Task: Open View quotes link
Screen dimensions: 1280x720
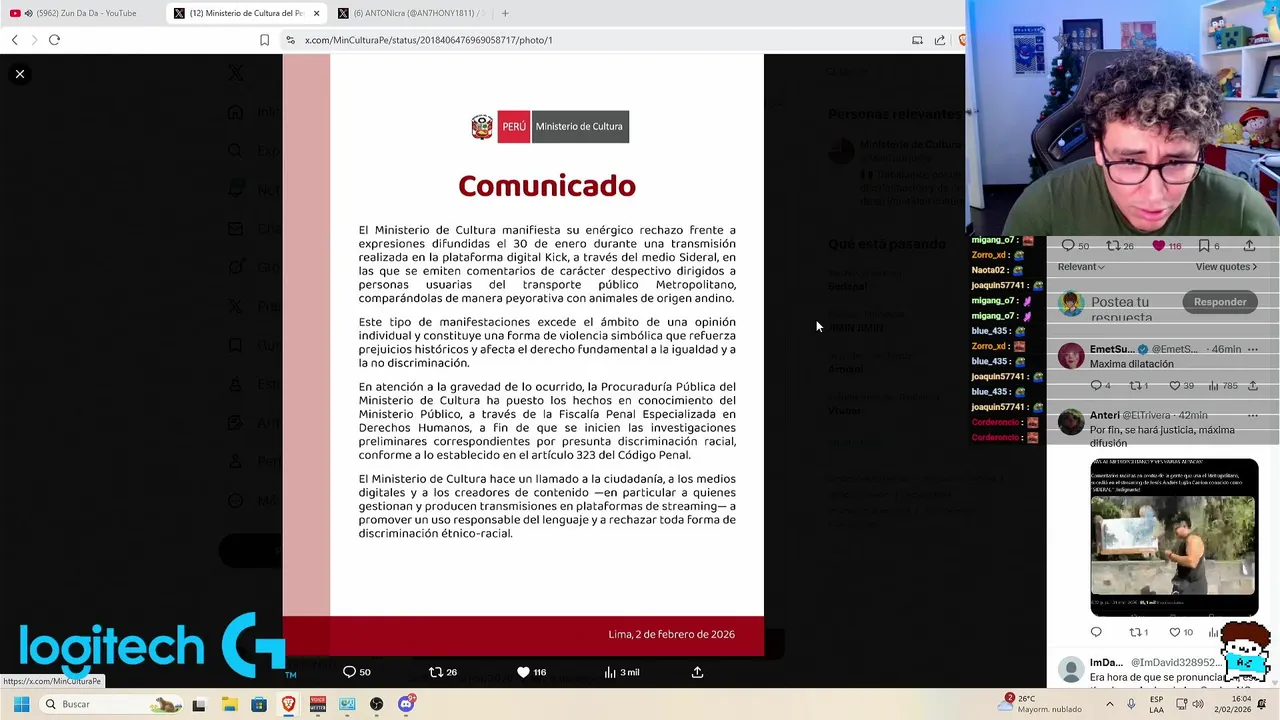Action: click(x=1226, y=267)
